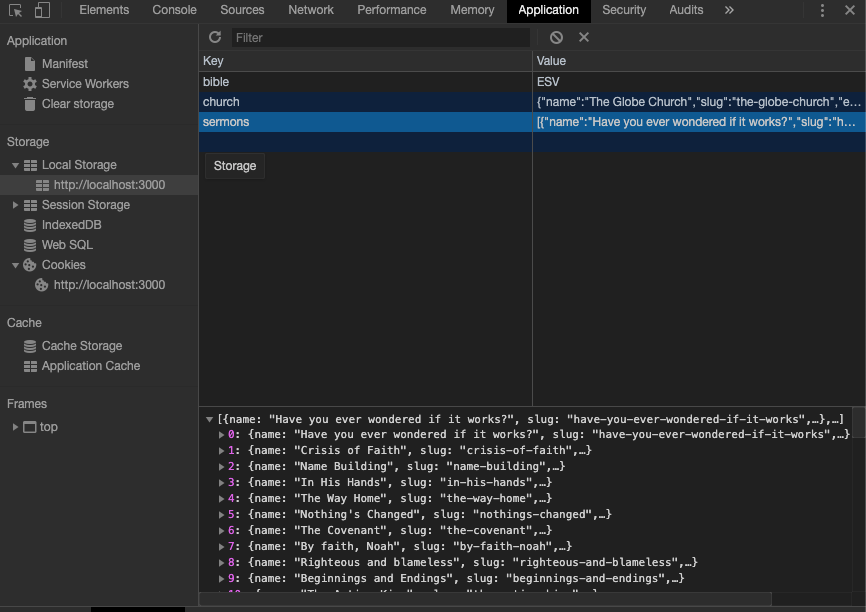Image resolution: width=866 pixels, height=612 pixels.
Task: Click the Cookies cookie icon
Action: [x=30, y=265]
